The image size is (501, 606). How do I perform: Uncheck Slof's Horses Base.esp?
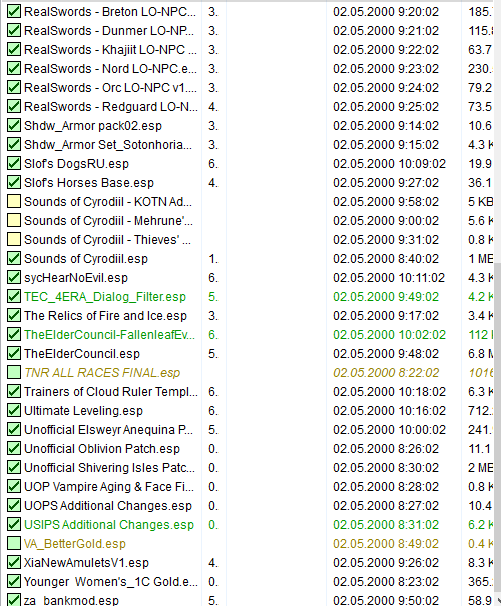(x=14, y=182)
